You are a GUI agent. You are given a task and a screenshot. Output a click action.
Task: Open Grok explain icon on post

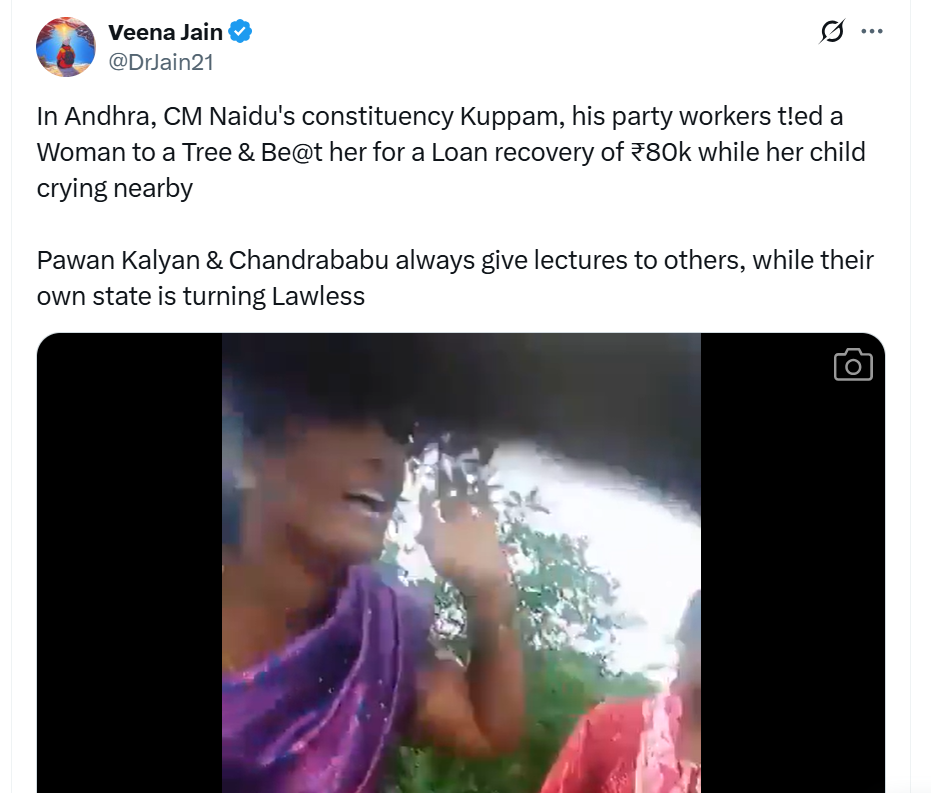click(x=831, y=32)
